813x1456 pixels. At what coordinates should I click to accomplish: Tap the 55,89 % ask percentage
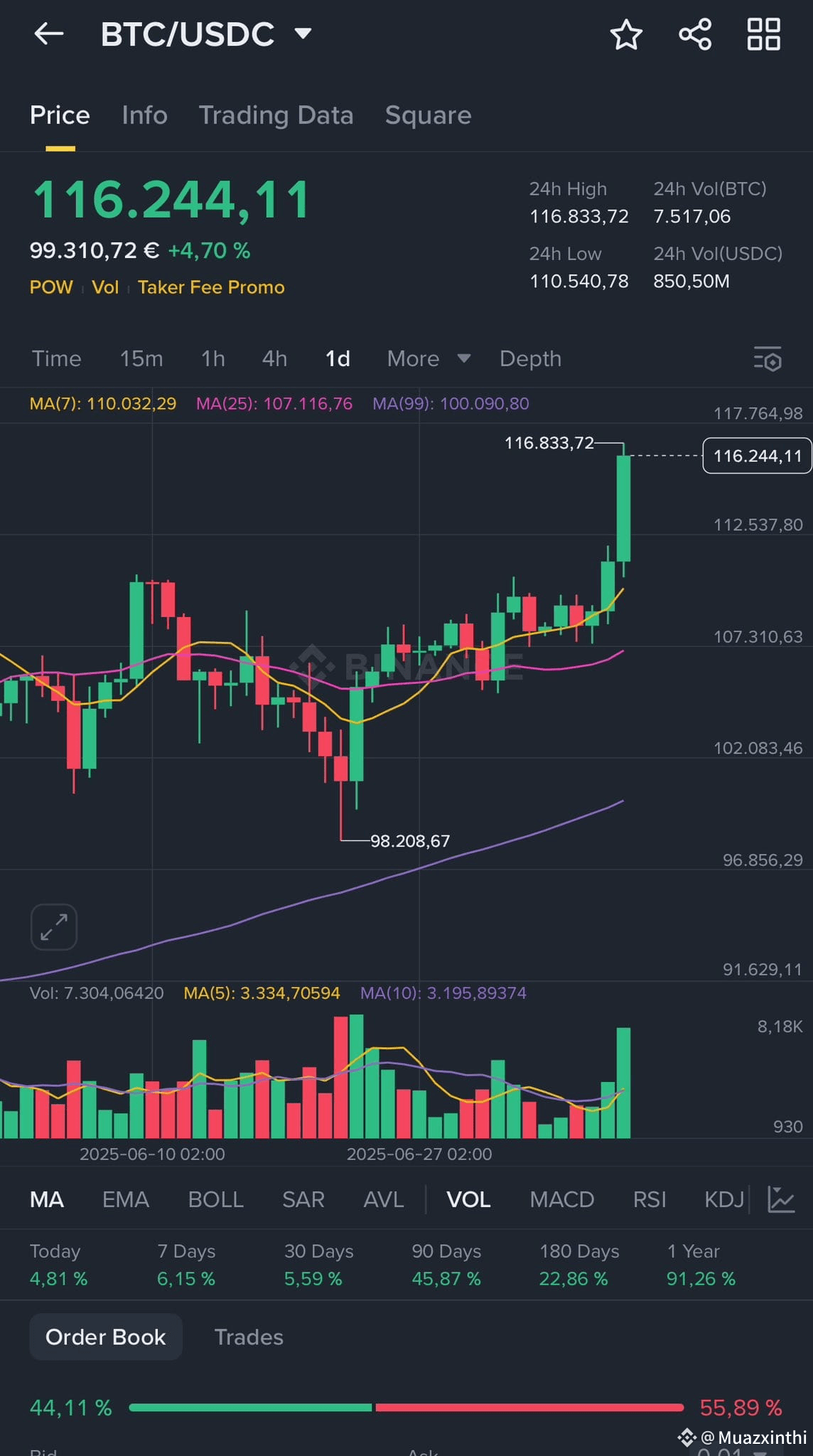[741, 1407]
